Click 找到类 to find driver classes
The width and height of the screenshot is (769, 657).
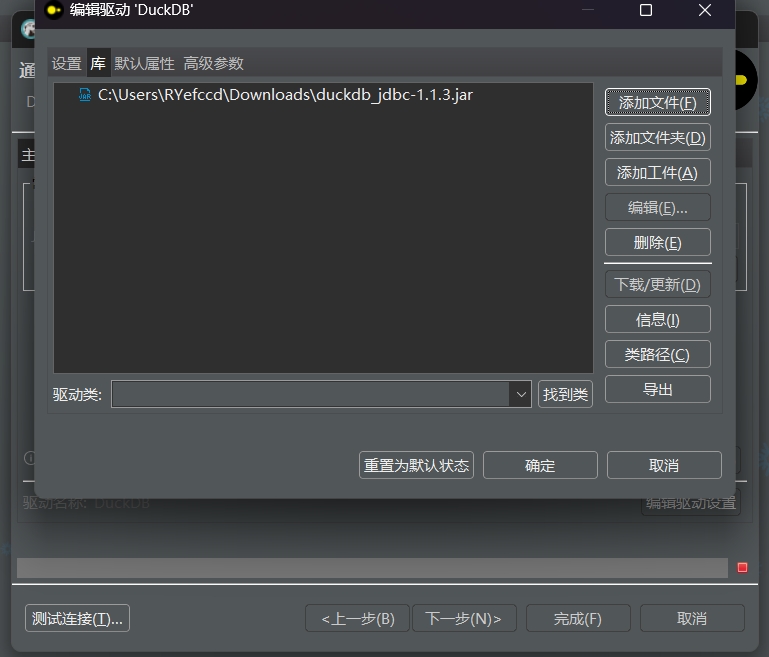[x=565, y=394]
